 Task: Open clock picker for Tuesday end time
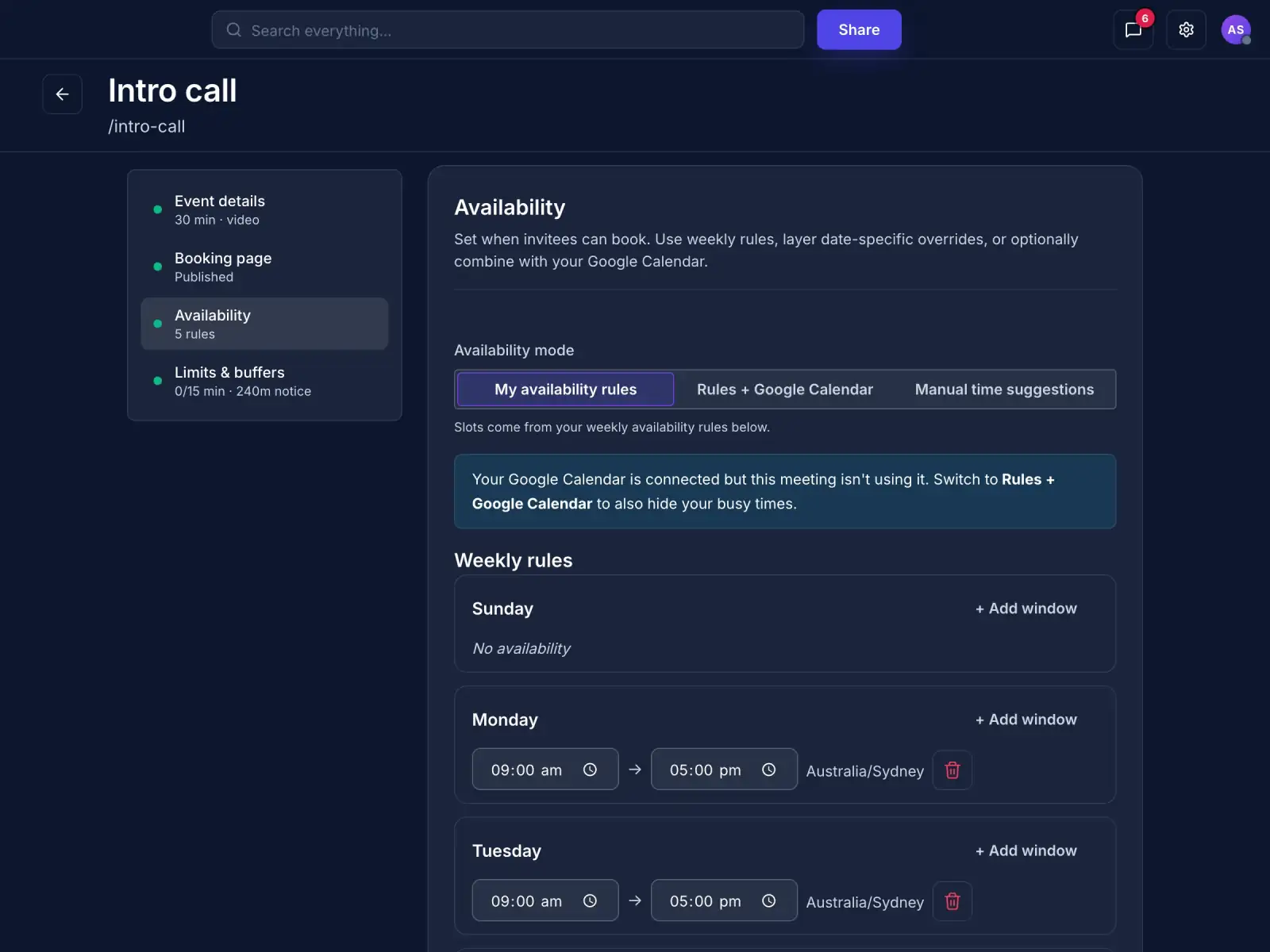tap(768, 900)
